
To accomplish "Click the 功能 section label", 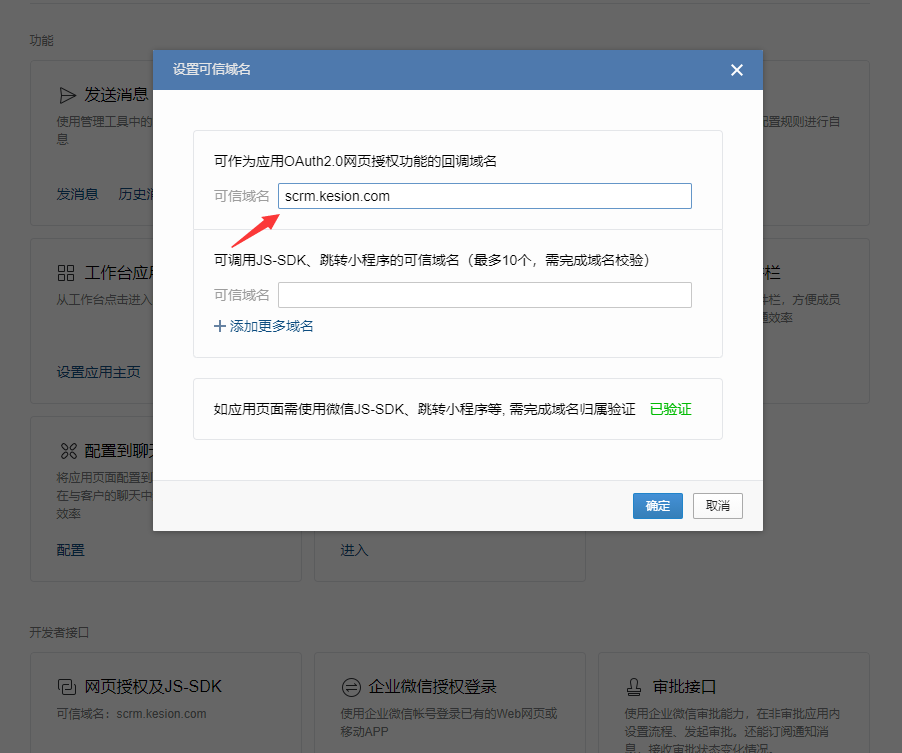I will click(x=41, y=40).
